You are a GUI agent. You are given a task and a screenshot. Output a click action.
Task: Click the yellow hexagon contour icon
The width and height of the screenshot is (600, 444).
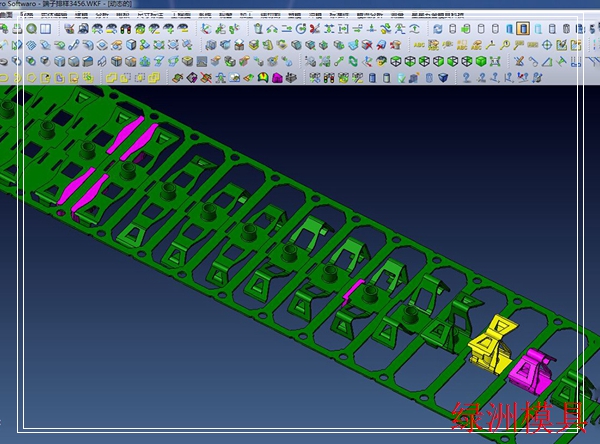[31, 78]
